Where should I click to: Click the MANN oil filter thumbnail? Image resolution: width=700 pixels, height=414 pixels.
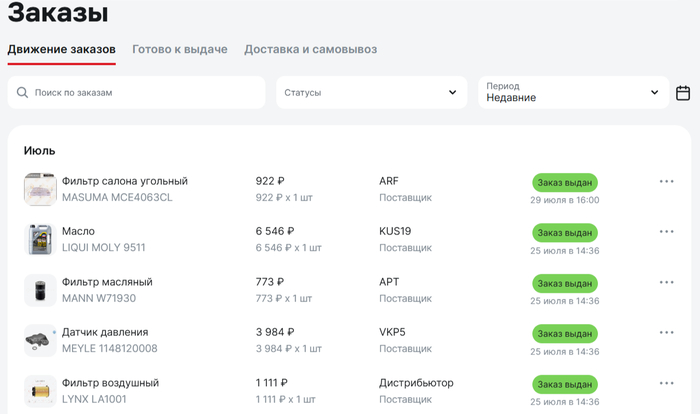(x=40, y=290)
